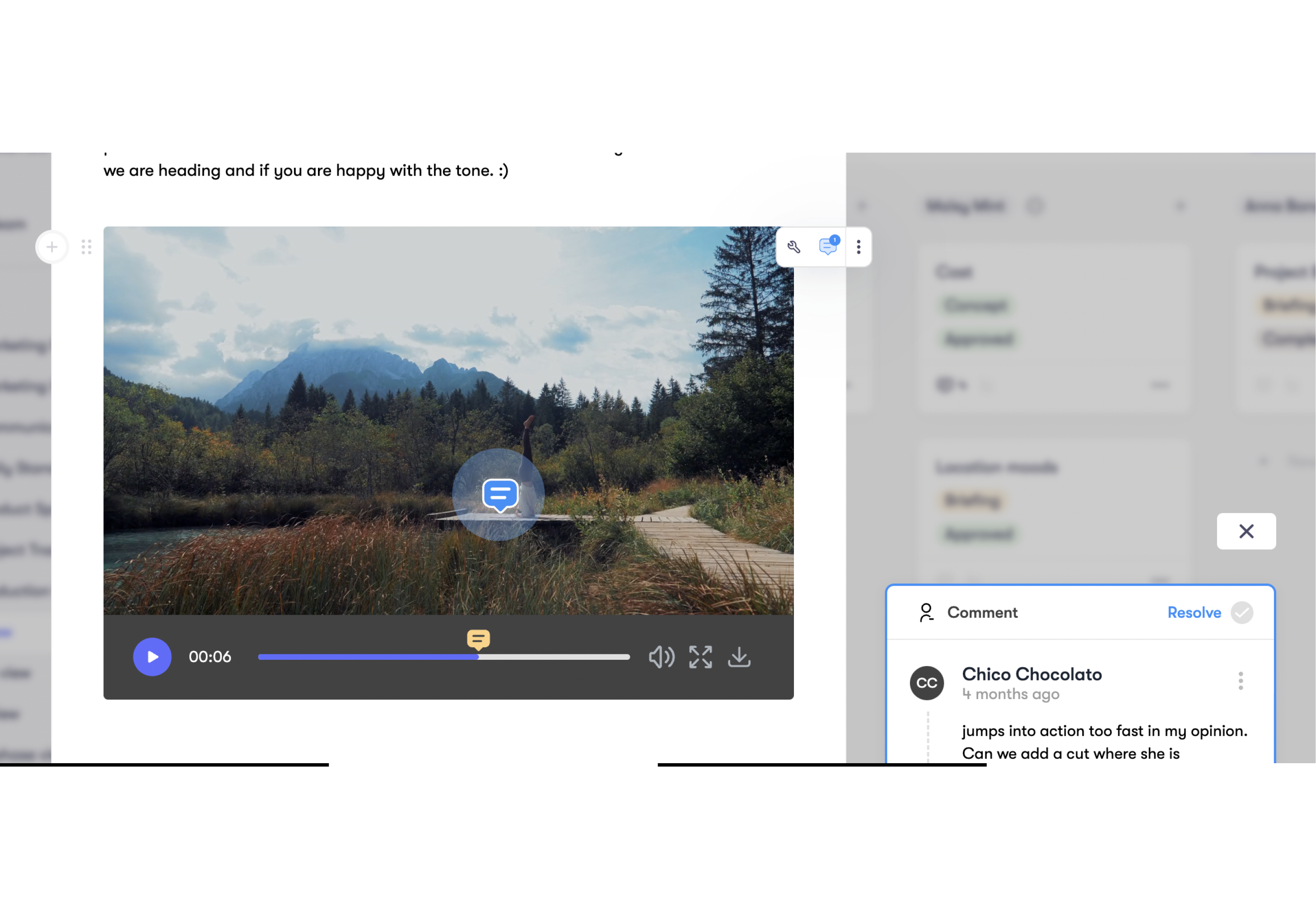Click the plus button to add block
The height and width of the screenshot is (919, 1316).
point(52,247)
